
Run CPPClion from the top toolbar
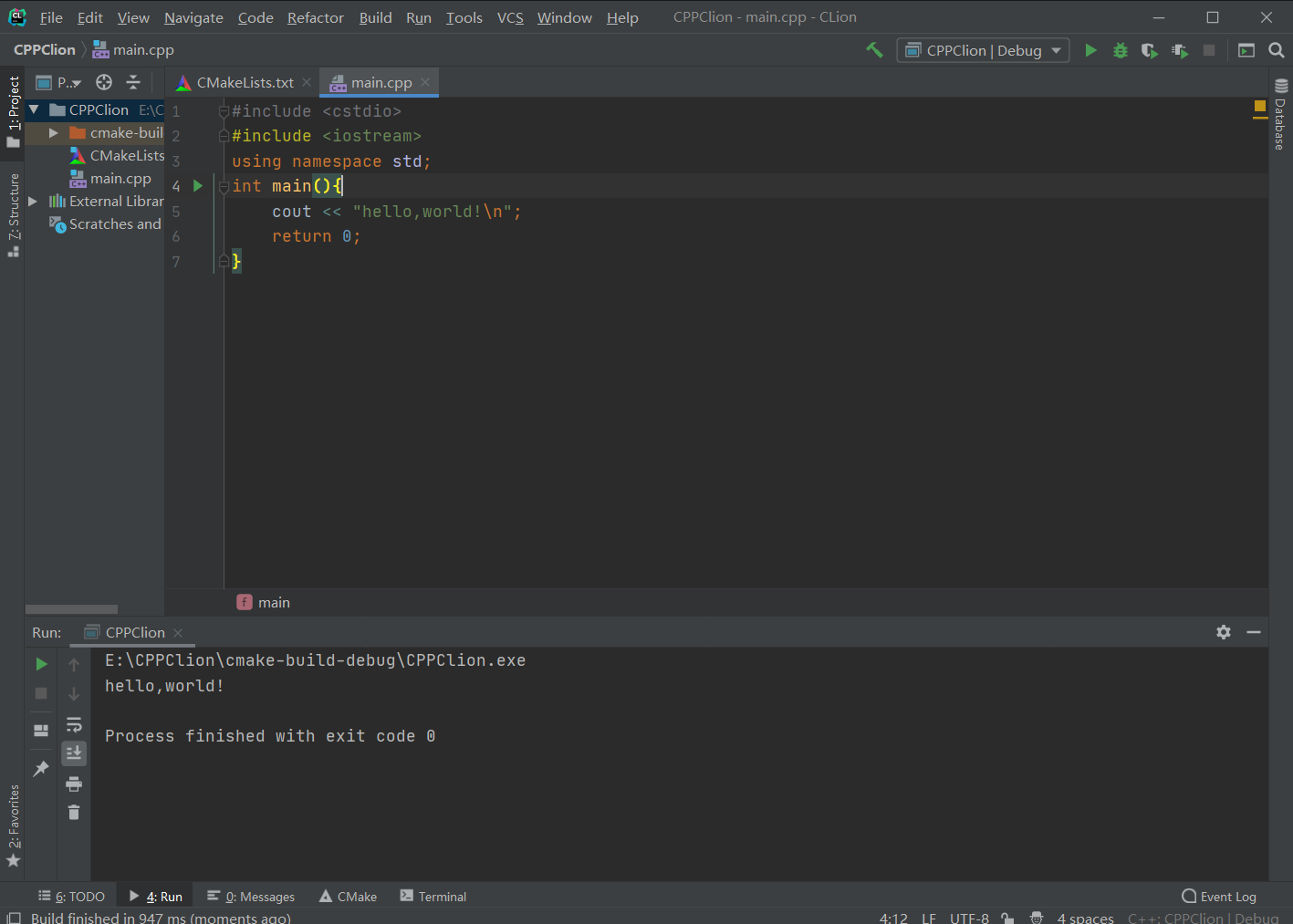click(1090, 50)
